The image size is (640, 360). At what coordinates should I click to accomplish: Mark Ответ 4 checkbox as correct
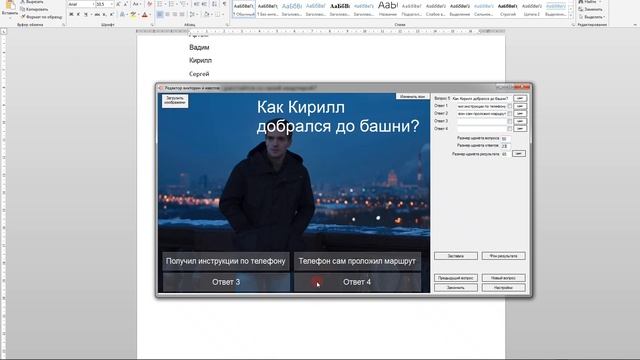pyautogui.click(x=509, y=129)
